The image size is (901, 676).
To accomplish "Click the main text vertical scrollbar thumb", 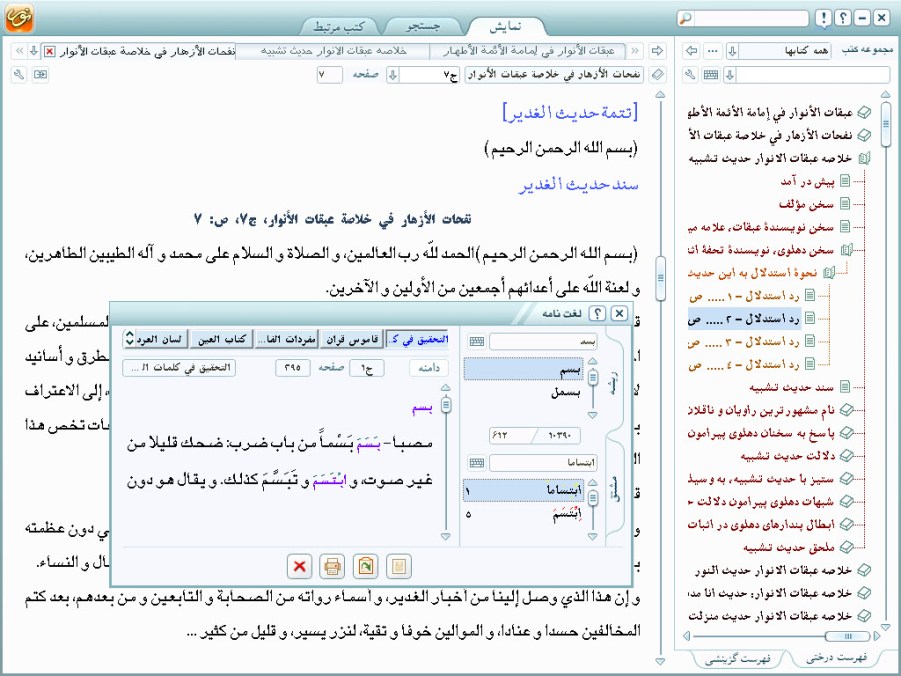I will click(x=660, y=279).
